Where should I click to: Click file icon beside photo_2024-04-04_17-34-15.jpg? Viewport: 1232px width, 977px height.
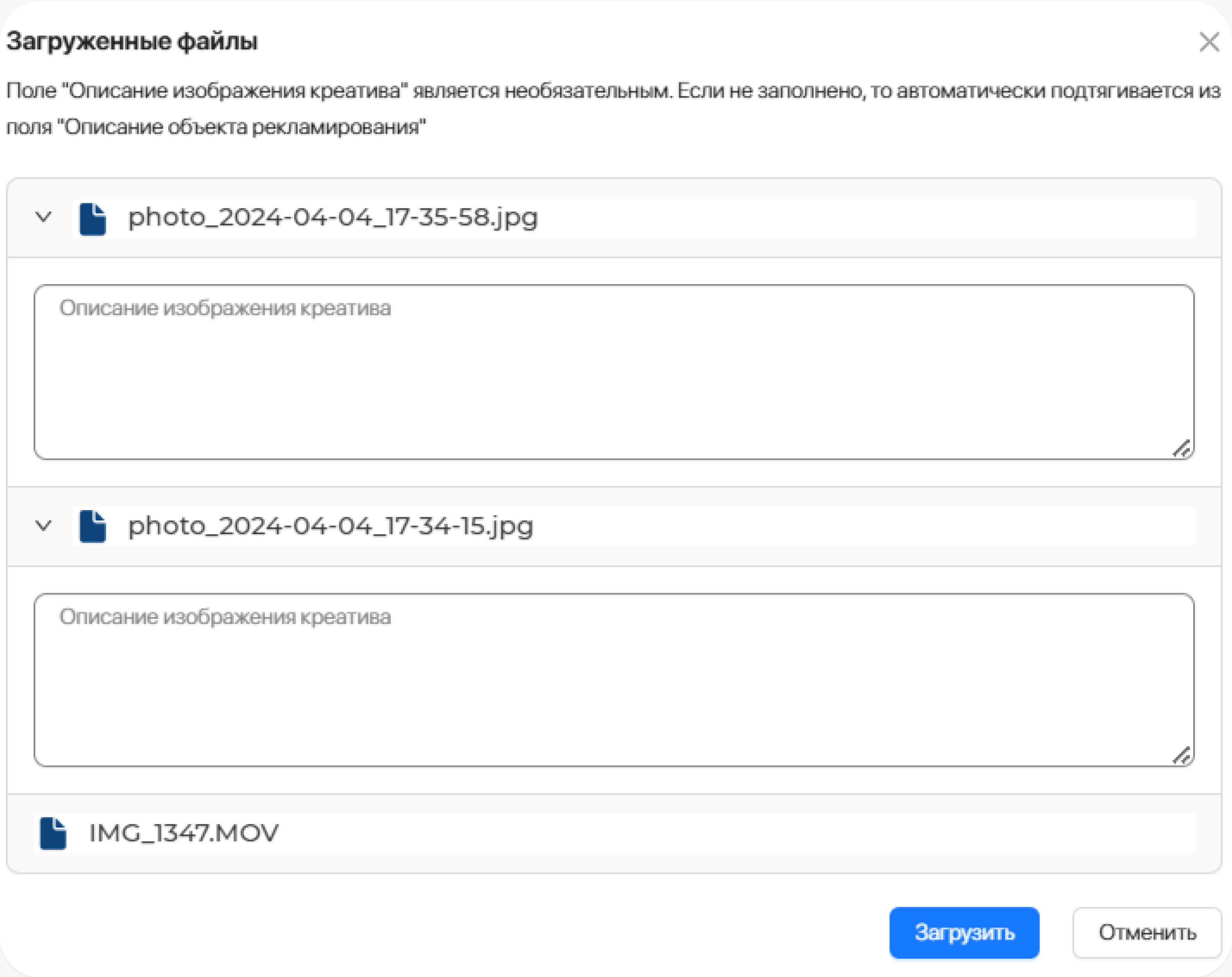tap(93, 526)
